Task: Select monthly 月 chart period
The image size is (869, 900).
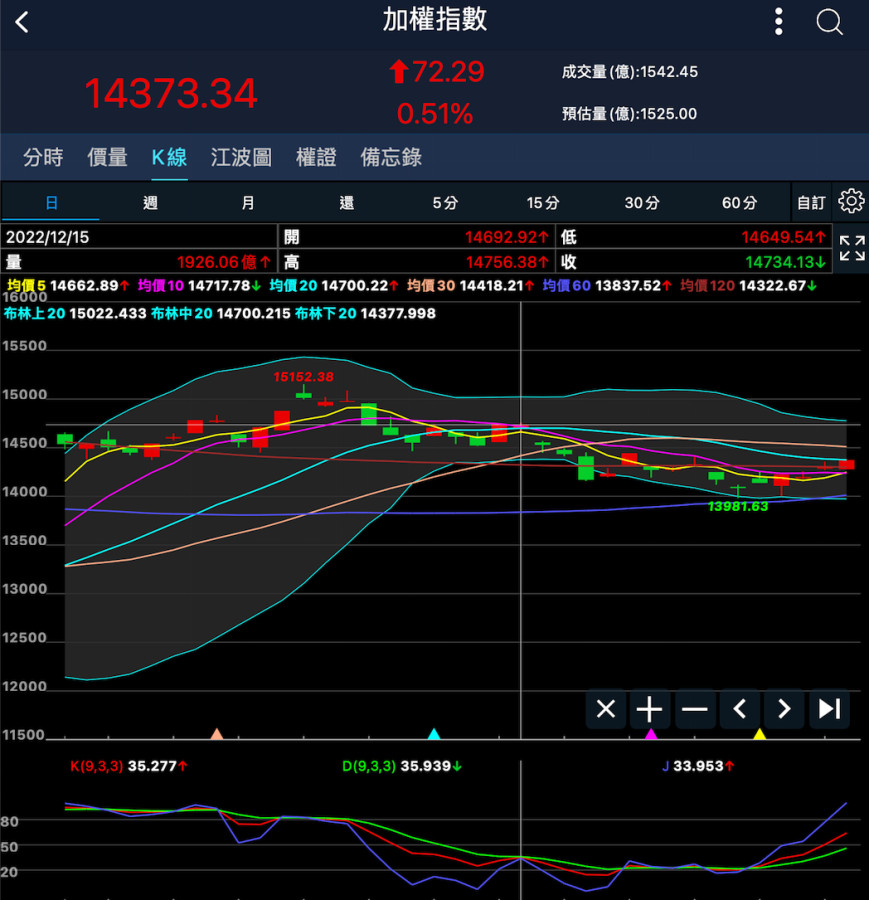Action: click(248, 203)
